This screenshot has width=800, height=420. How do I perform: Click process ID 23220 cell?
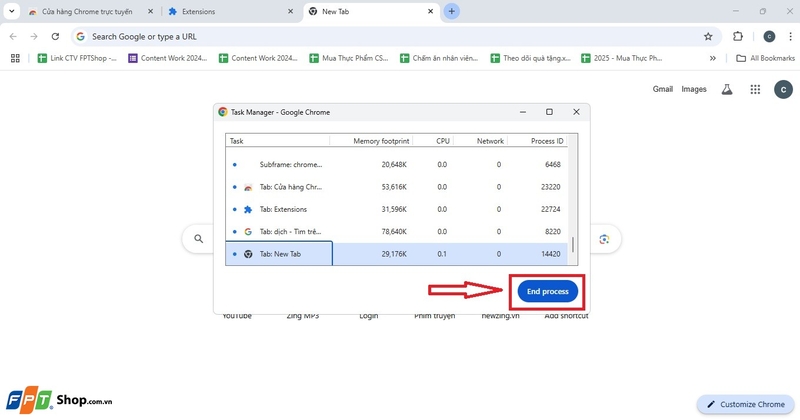[551, 187]
